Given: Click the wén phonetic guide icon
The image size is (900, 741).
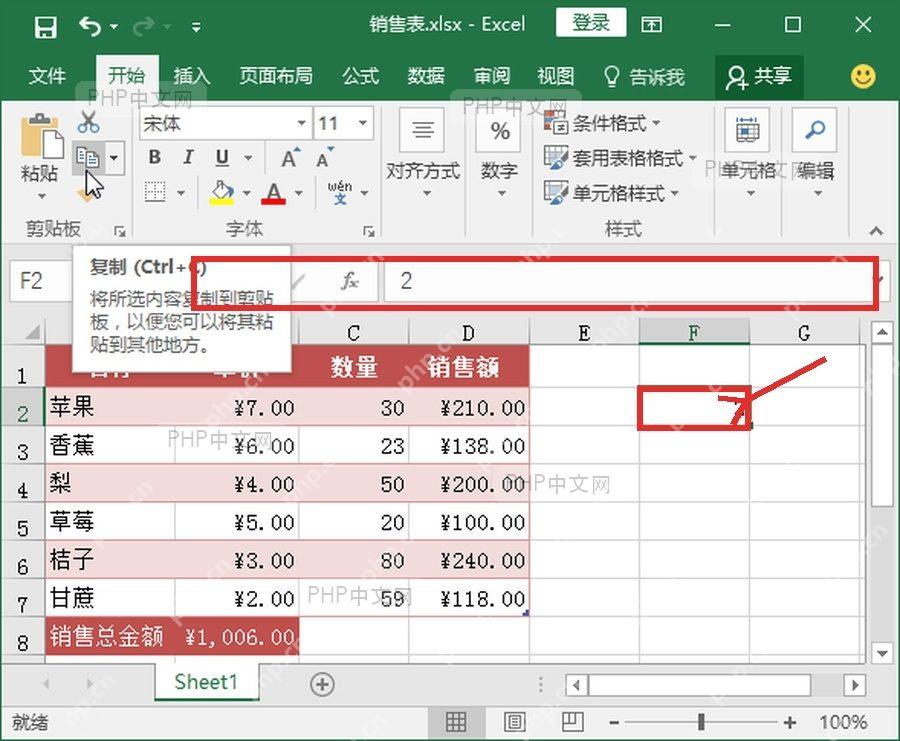Looking at the screenshot, I should click(340, 192).
